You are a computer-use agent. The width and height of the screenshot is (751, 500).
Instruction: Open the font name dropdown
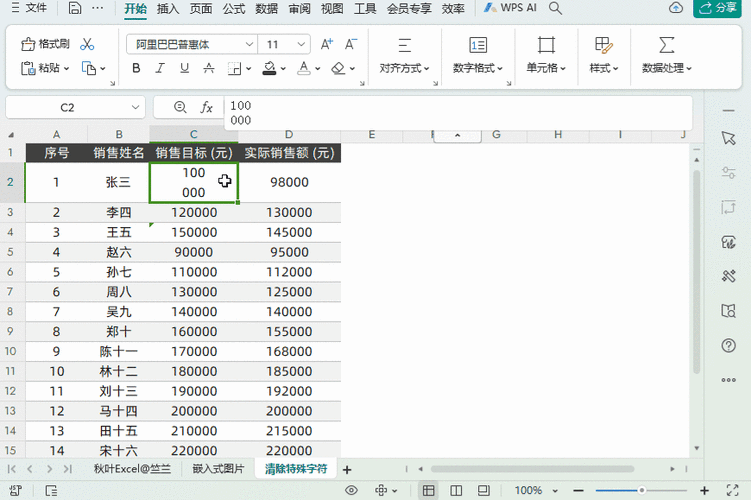coord(249,44)
